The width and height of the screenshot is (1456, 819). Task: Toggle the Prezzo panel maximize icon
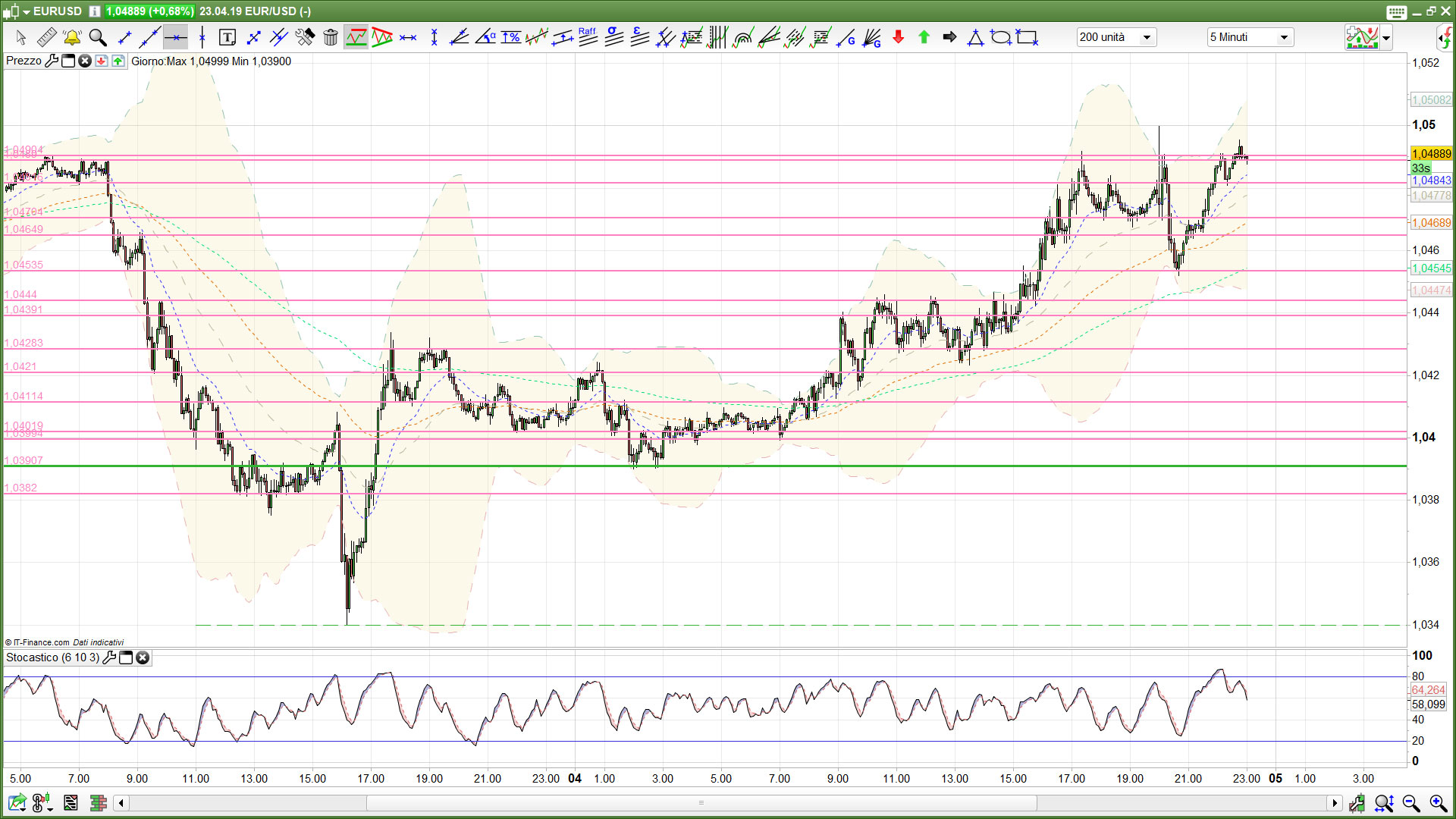click(x=68, y=61)
